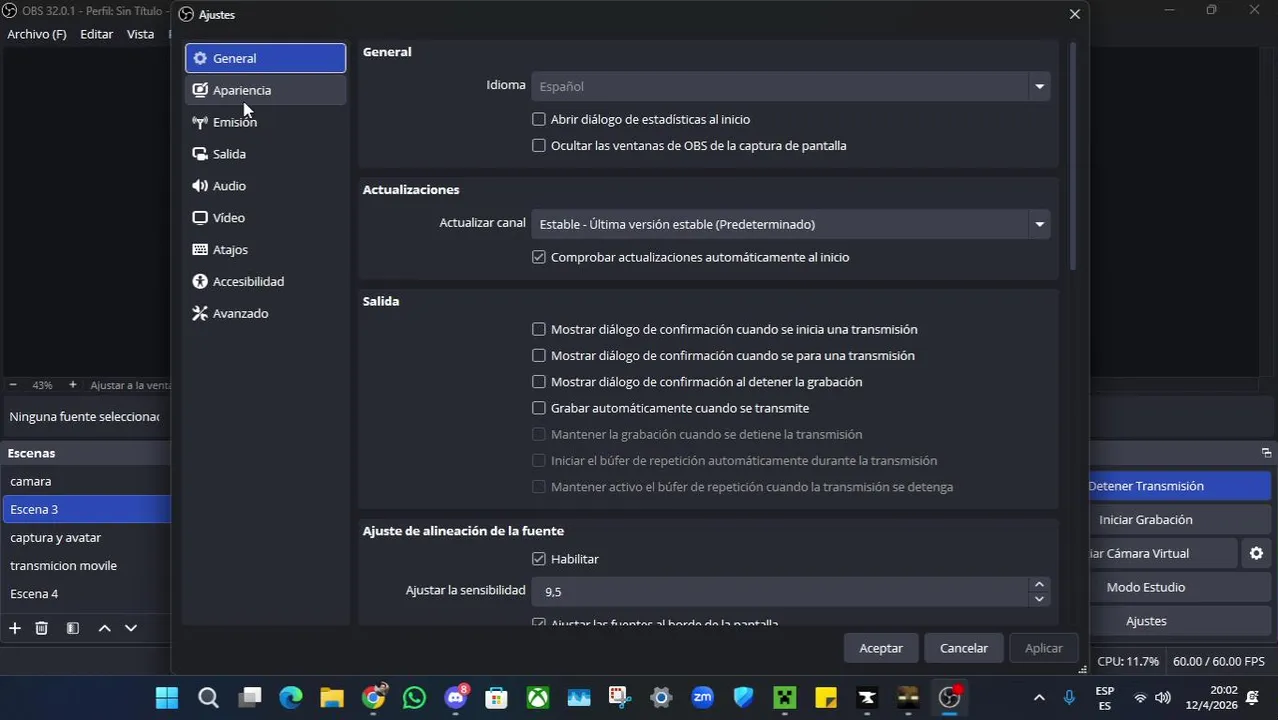
Task: Open WhatsApp from the taskbar
Action: click(414, 697)
